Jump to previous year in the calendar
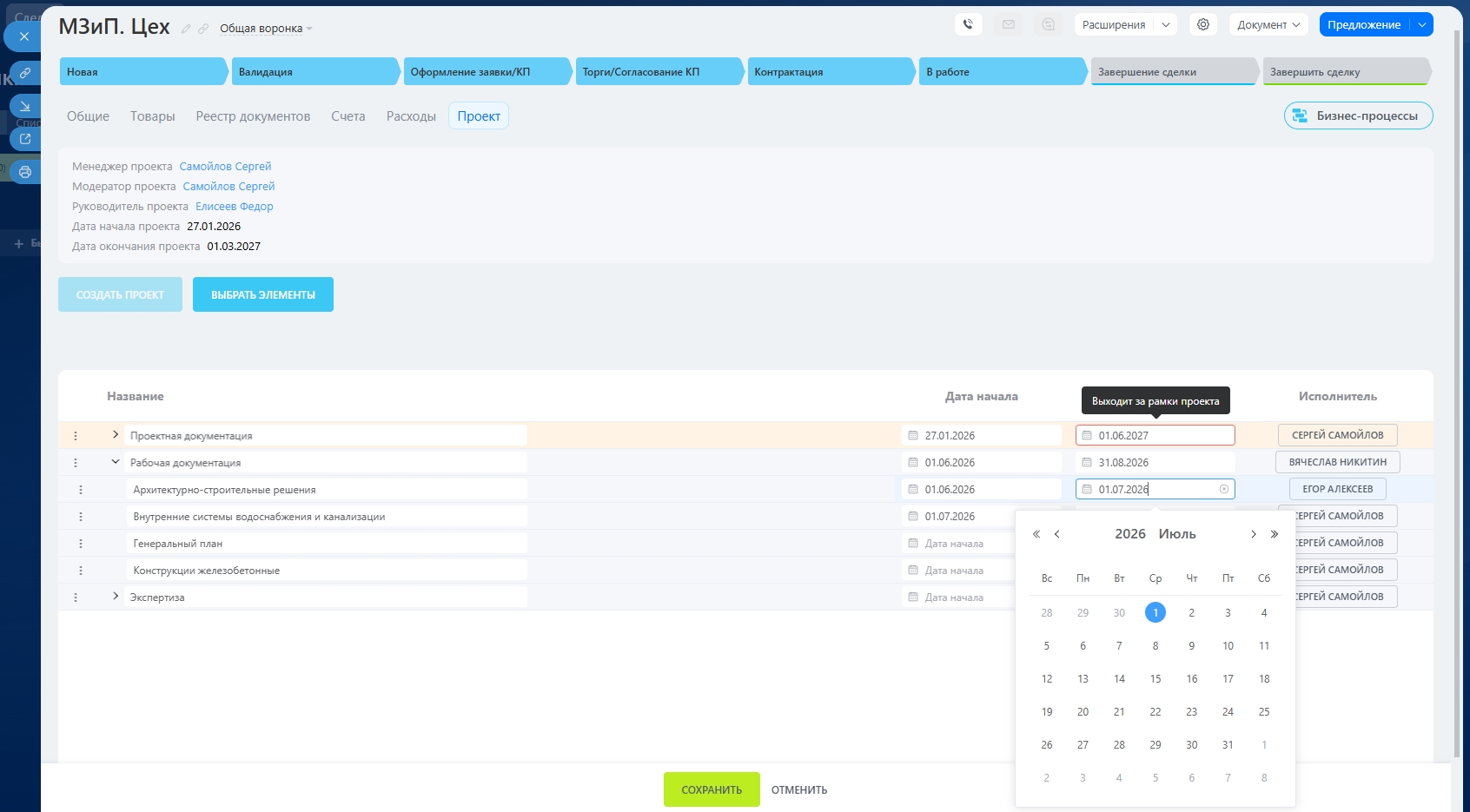The height and width of the screenshot is (812, 1470). [x=1036, y=534]
